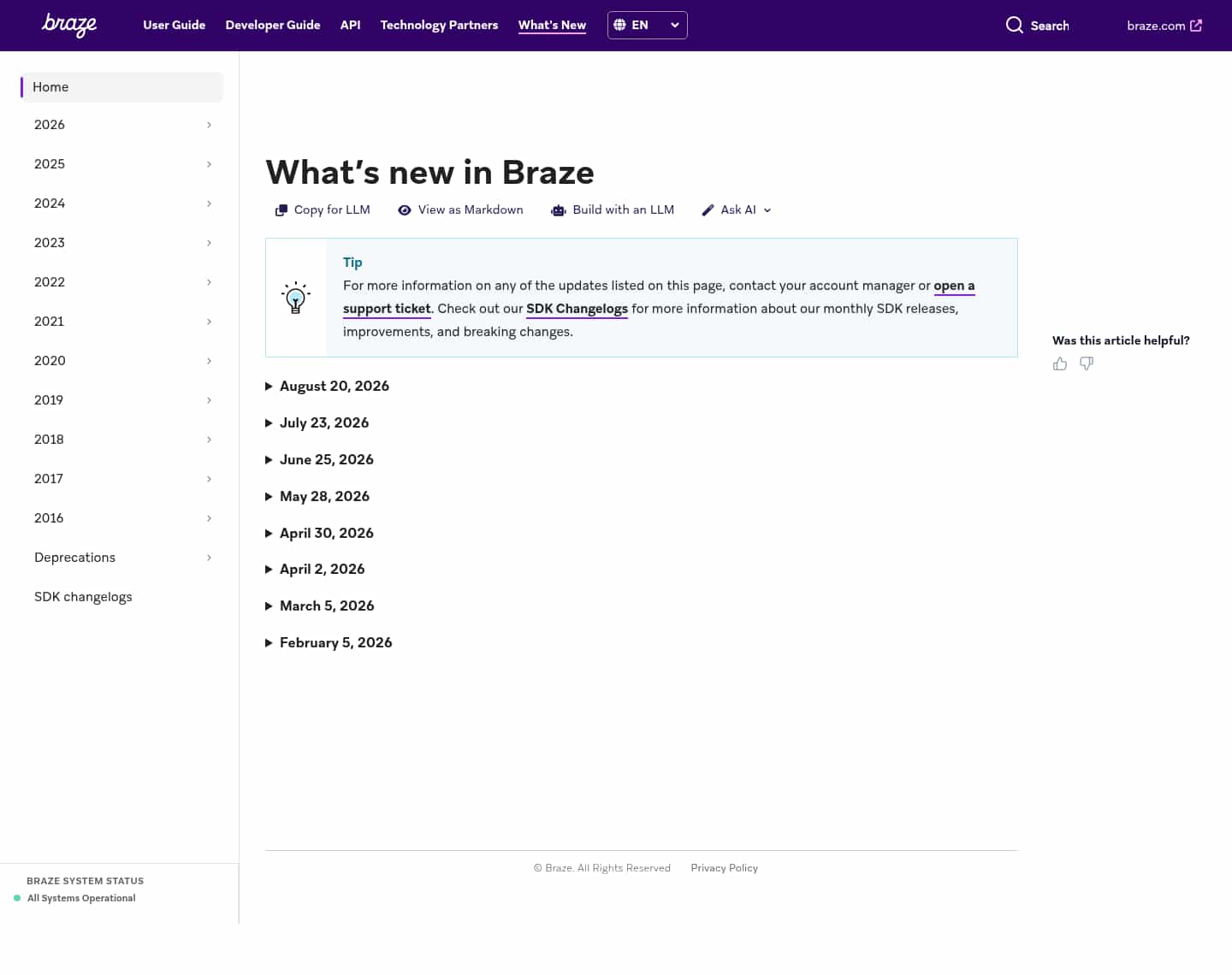
Task: Give thumbs down for the article
Action: 1087,363
